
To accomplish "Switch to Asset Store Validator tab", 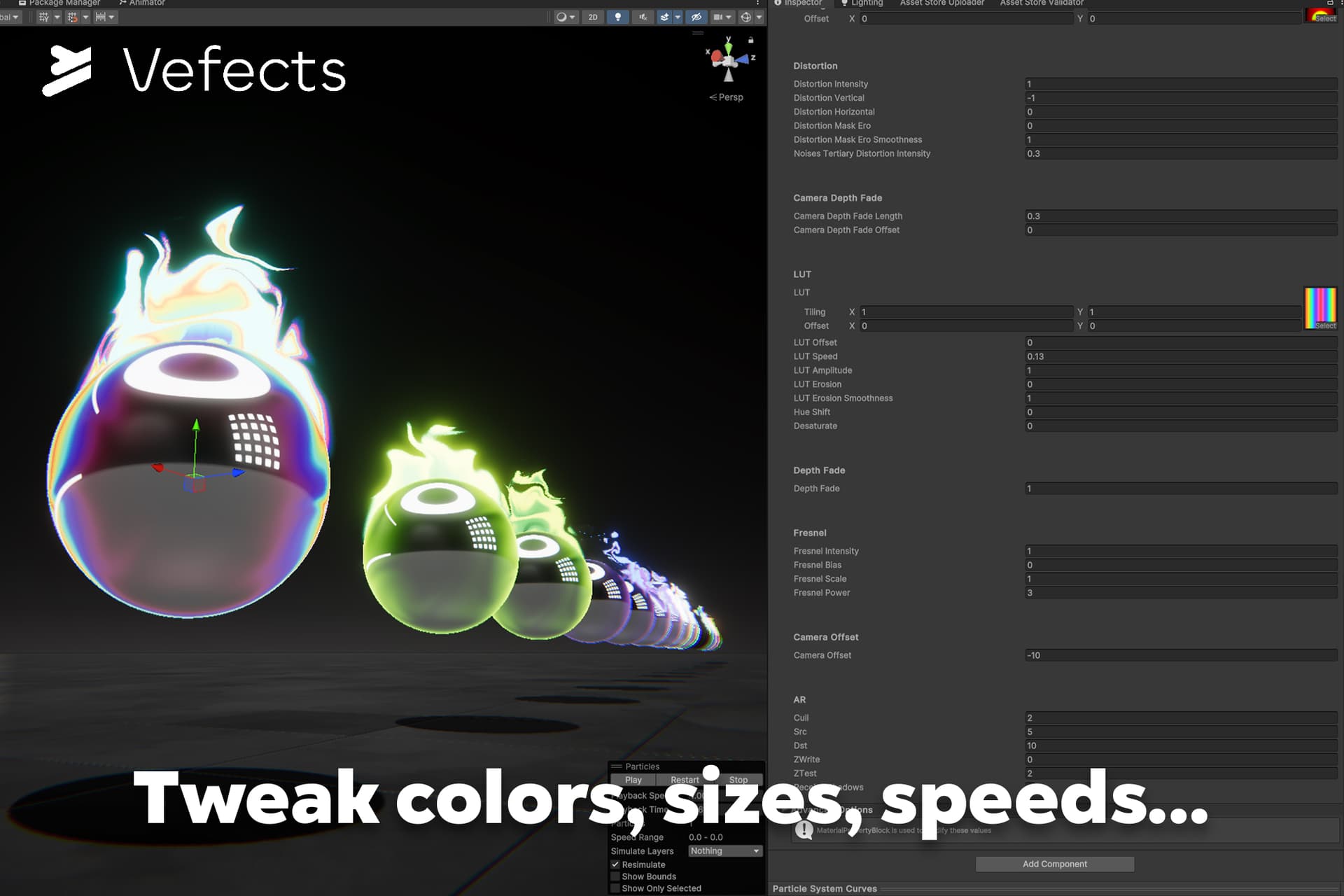I will tap(1041, 3).
